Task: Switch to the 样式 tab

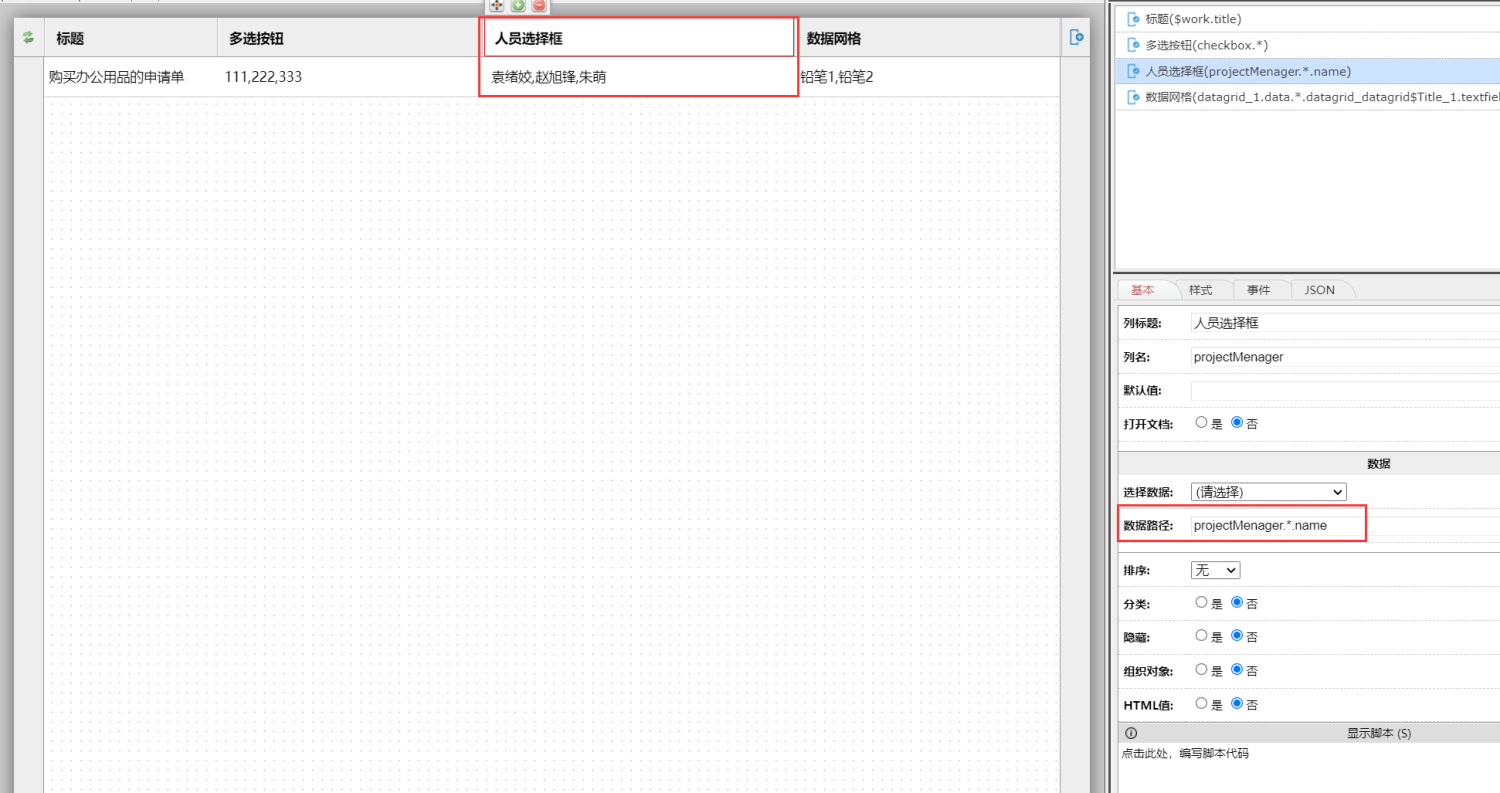Action: coord(1200,290)
